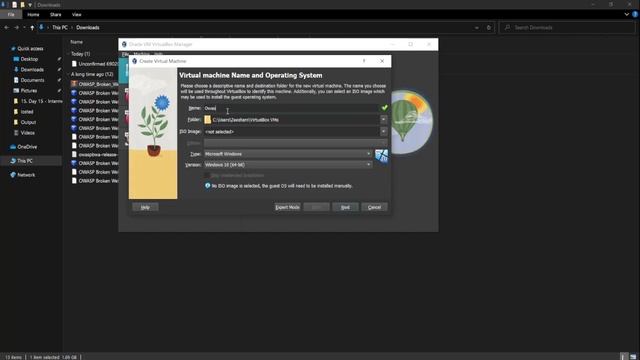Viewport: 640px width, 360px height.
Task: Click the yellow folder icon in Folder field
Action: click(208, 120)
